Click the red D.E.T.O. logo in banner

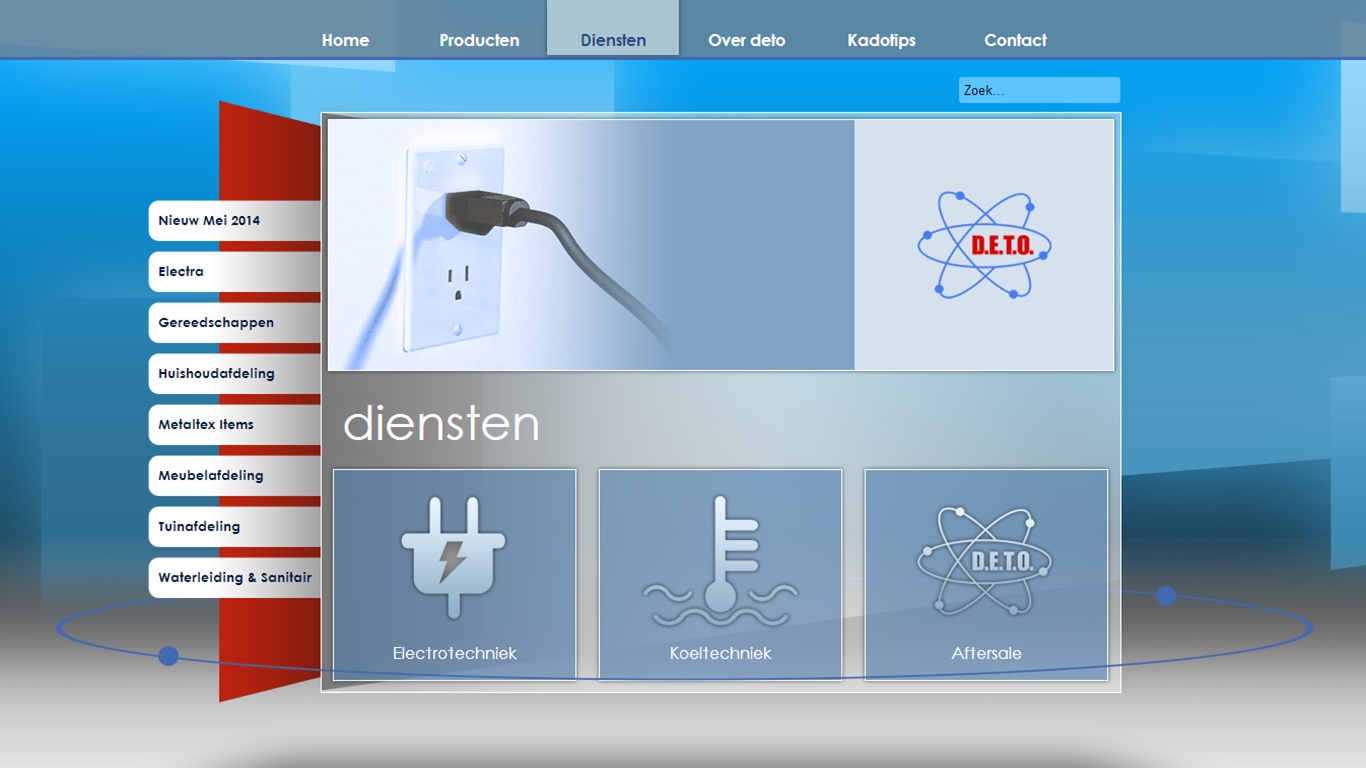pos(985,245)
